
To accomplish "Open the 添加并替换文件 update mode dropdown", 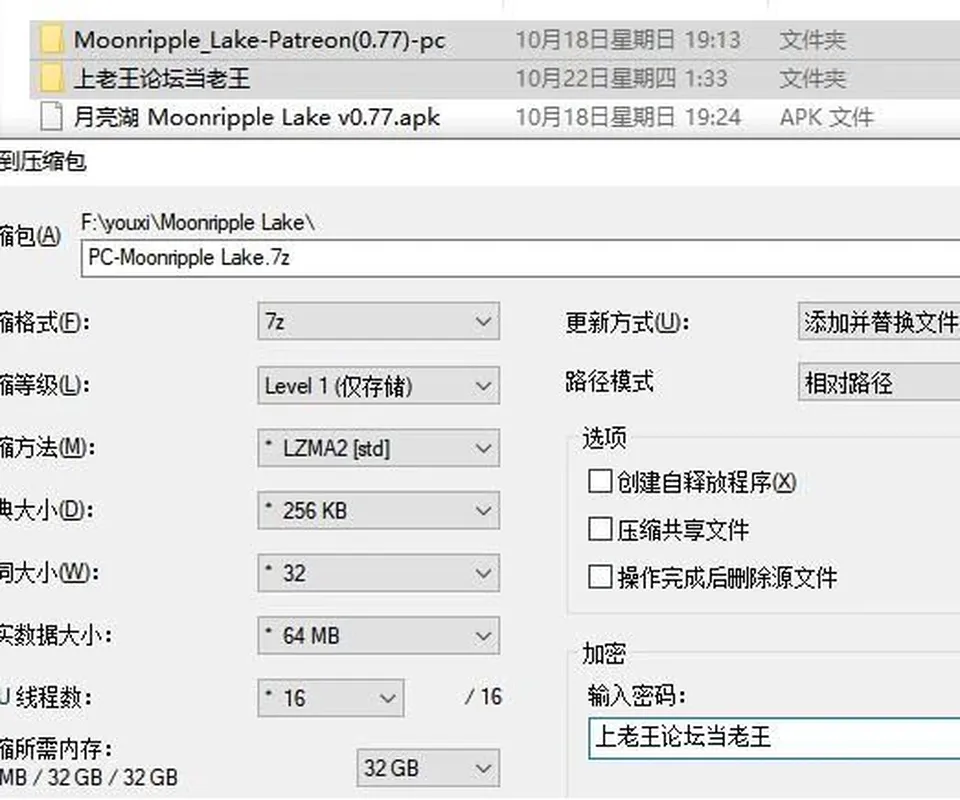I will (879, 321).
